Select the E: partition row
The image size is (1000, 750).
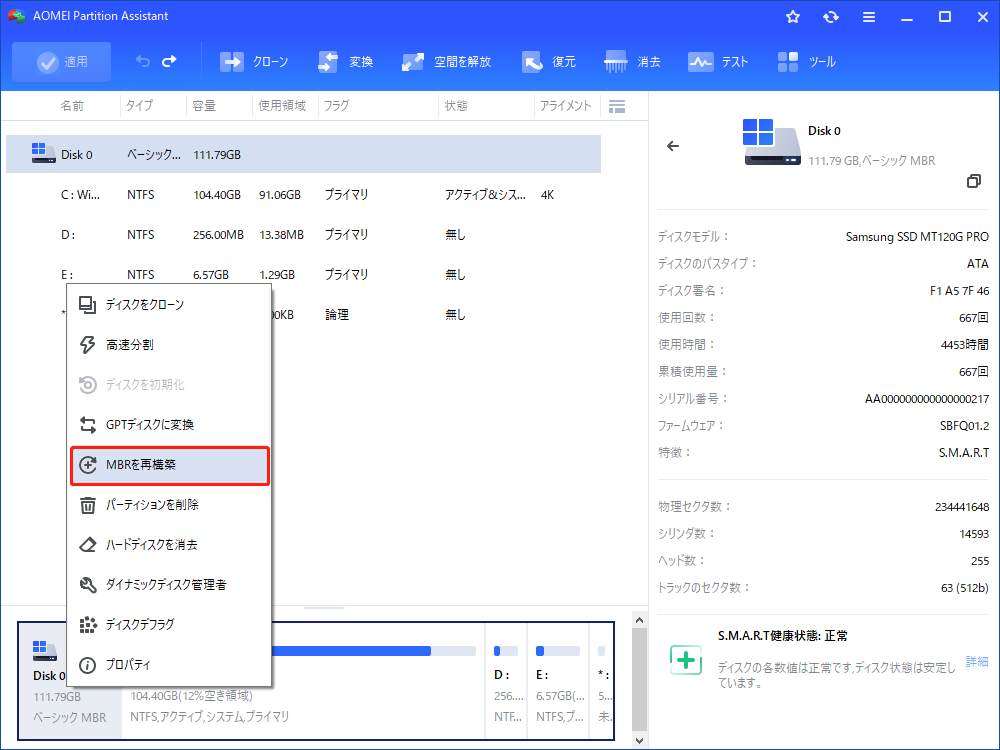[x=304, y=274]
